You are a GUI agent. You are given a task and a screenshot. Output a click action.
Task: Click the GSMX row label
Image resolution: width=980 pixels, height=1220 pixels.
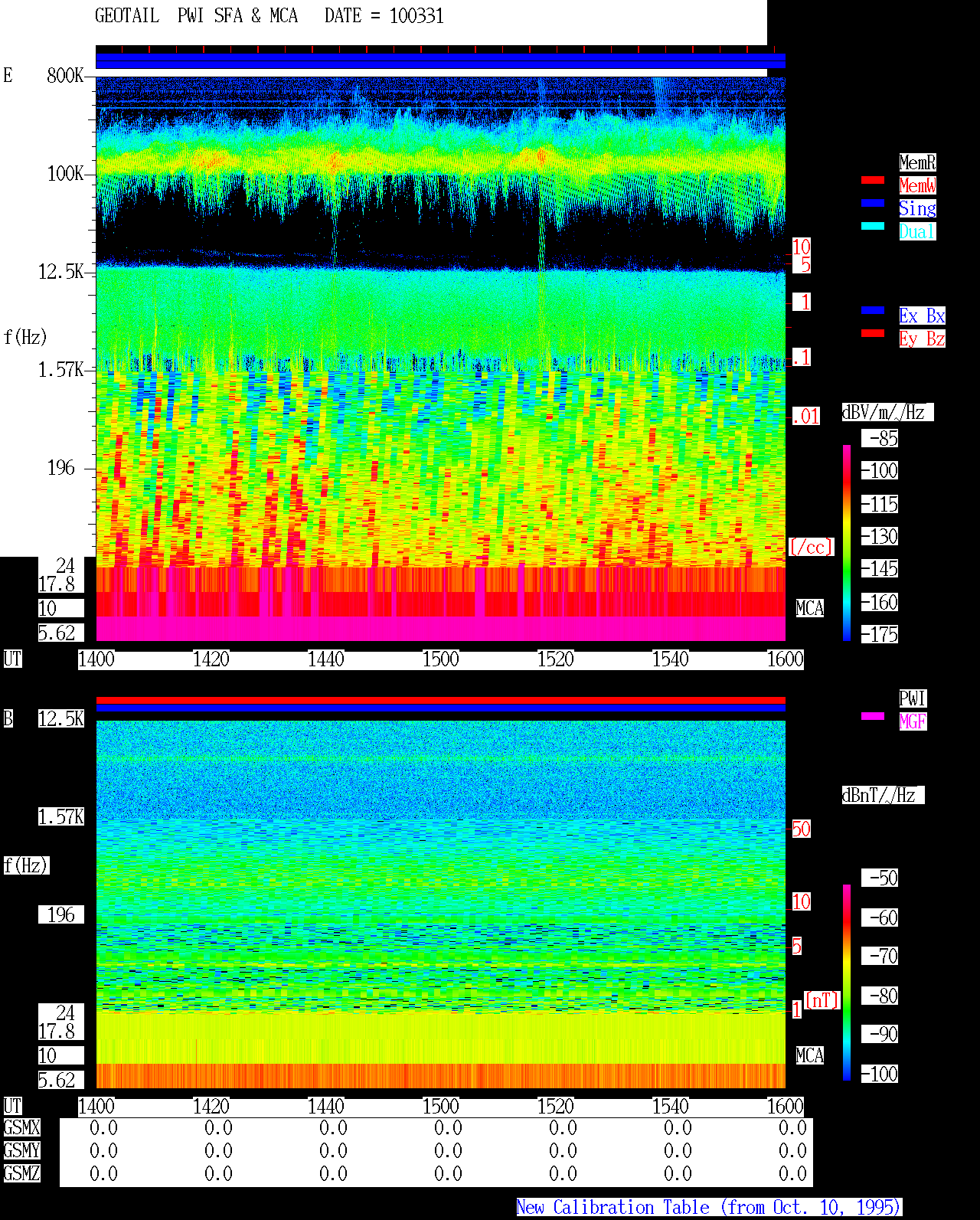(22, 1128)
